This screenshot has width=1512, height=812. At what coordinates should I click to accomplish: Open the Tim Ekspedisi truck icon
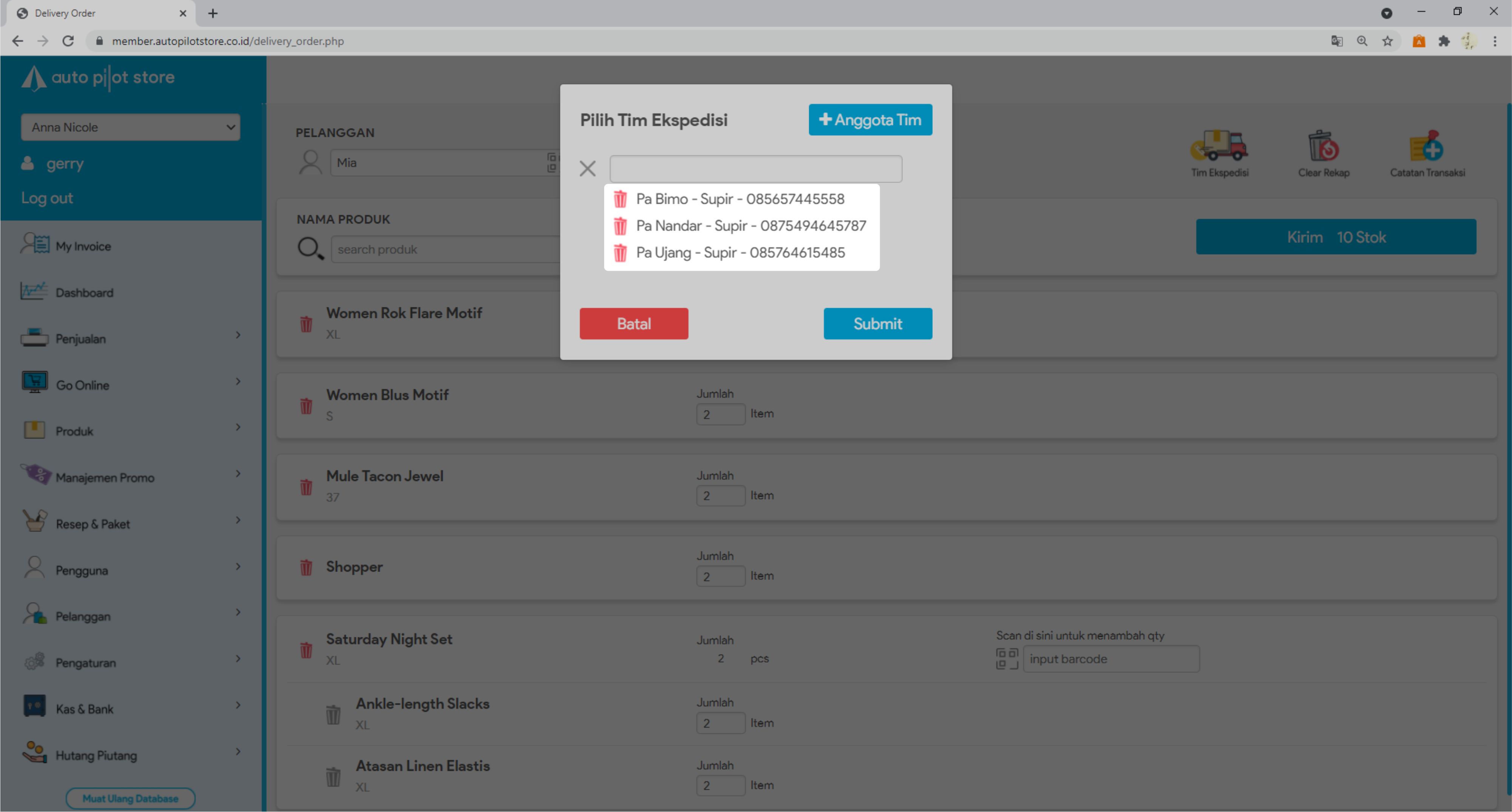pos(1219,147)
